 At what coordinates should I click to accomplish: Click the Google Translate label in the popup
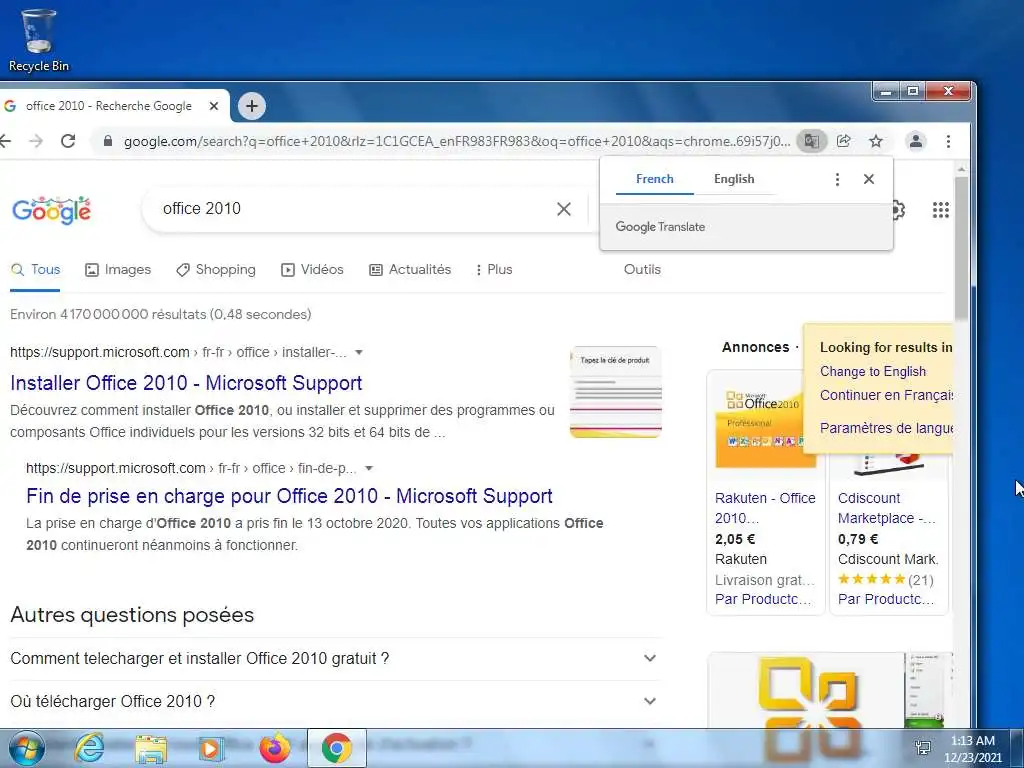pyautogui.click(x=660, y=227)
